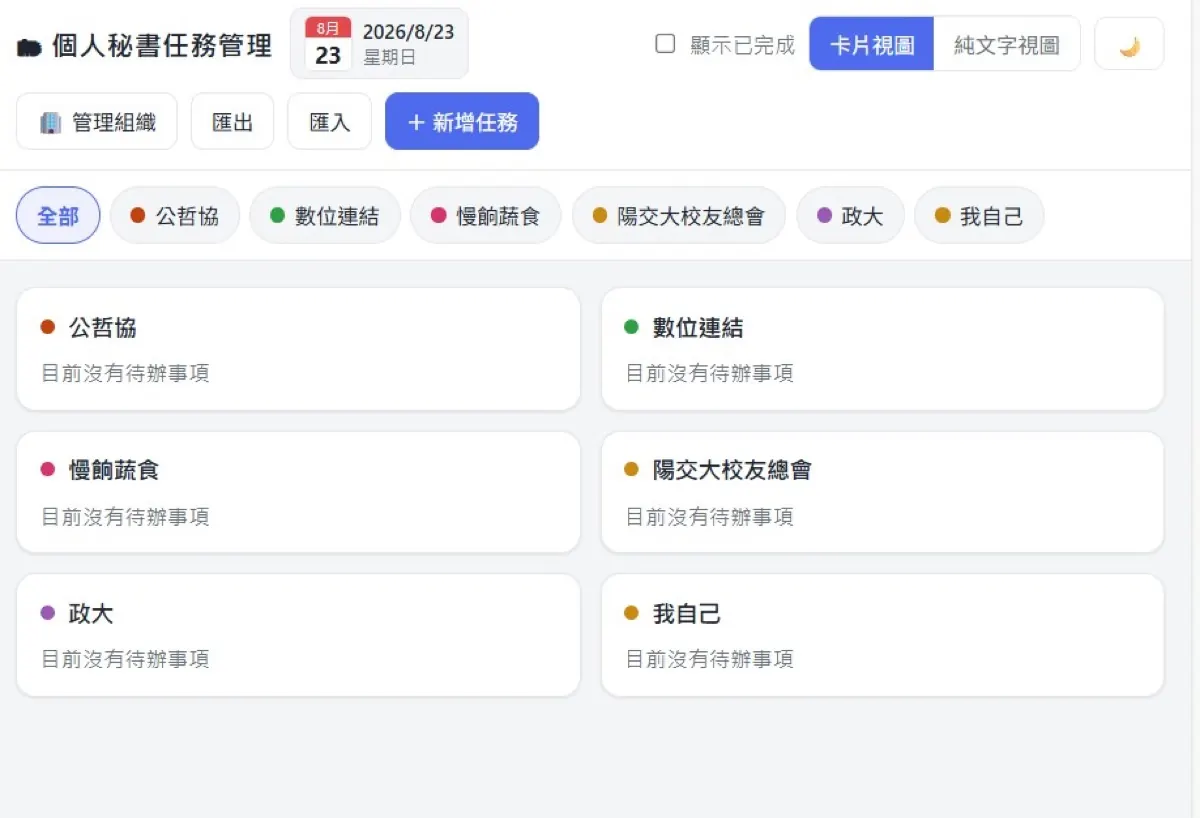Filter tasks by 數位連結 chip
Image resolution: width=1200 pixels, height=818 pixels.
(x=325, y=215)
